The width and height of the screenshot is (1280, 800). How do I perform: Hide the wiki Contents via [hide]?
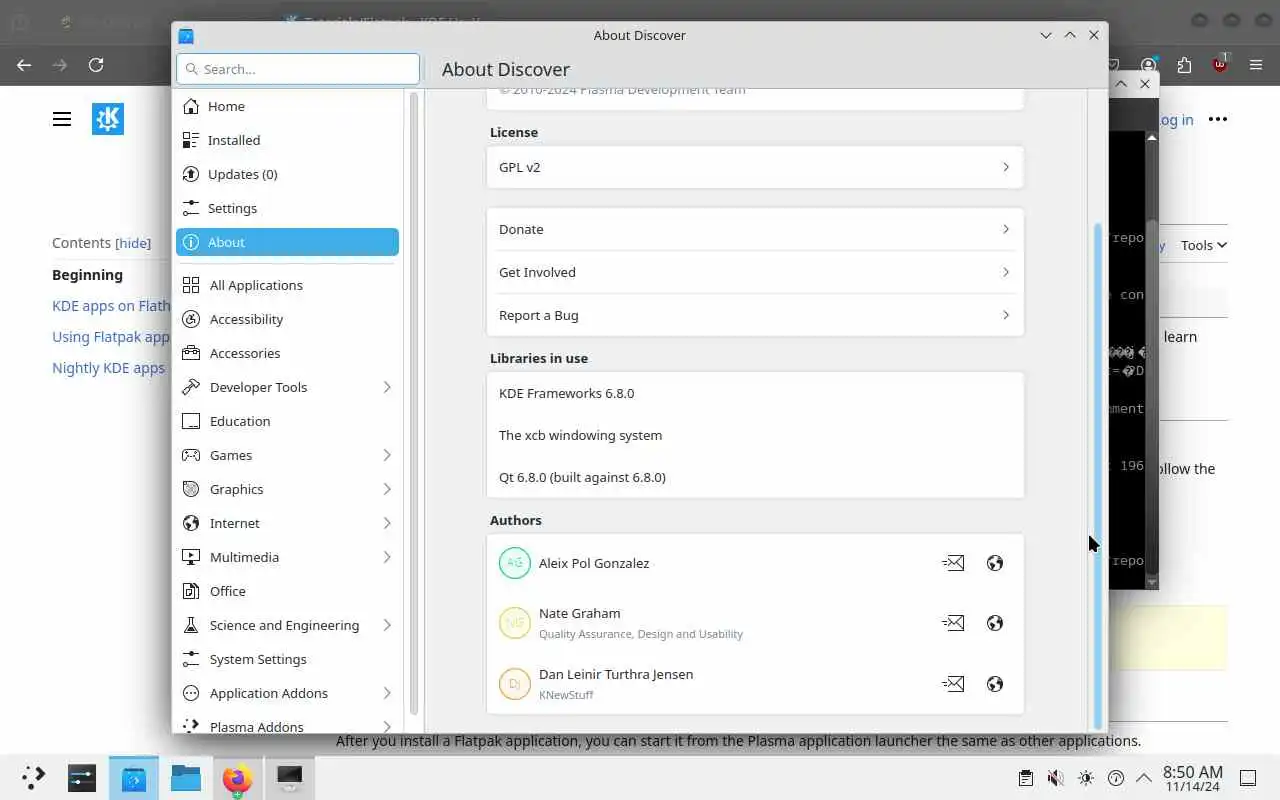[133, 243]
